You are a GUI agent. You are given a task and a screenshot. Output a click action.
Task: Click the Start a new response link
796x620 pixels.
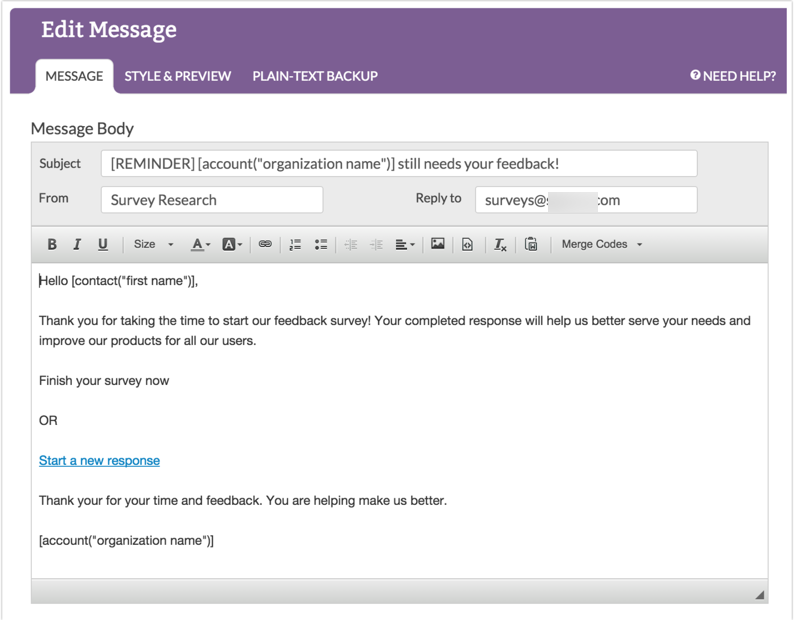[100, 461]
